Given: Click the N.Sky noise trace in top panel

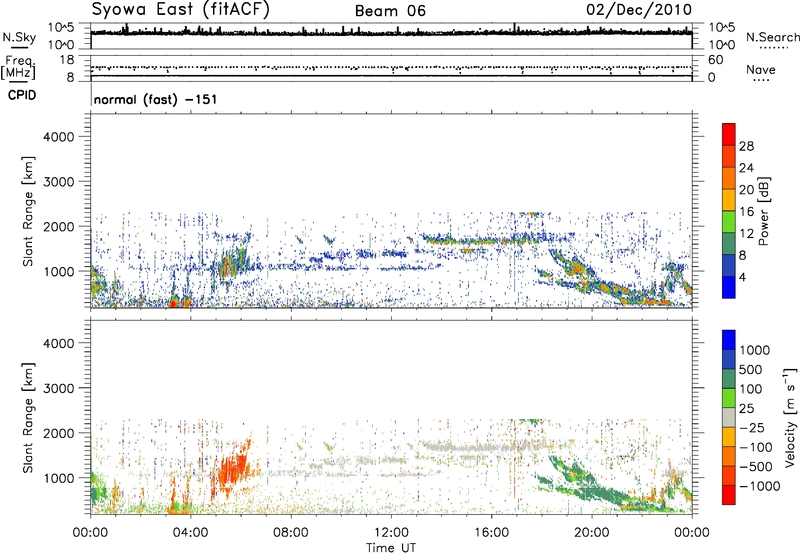Looking at the screenshot, I should [x=391, y=33].
